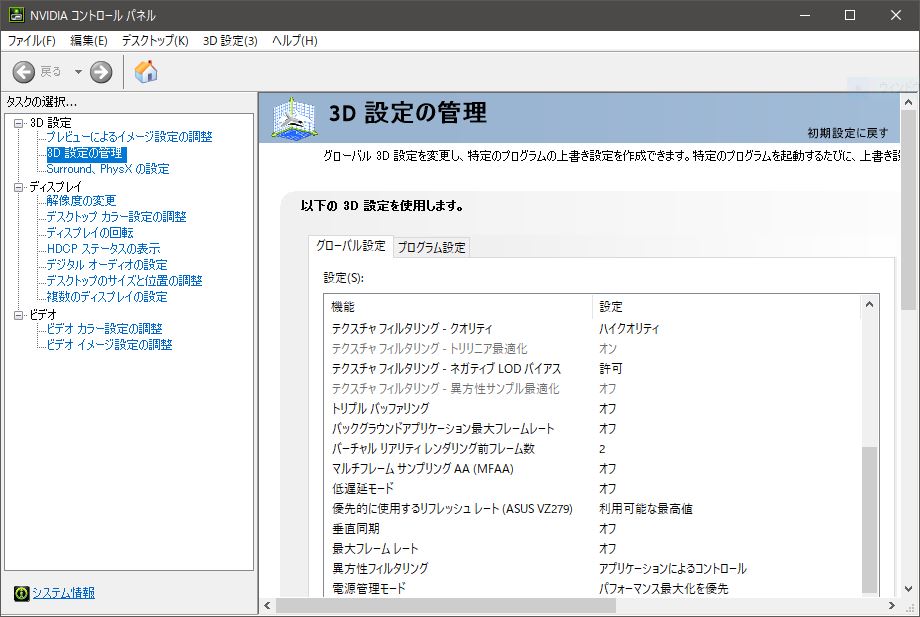Screen dimensions: 920x617
Task: Collapse the ディスプレイ tree node
Action: pyautogui.click(x=19, y=187)
